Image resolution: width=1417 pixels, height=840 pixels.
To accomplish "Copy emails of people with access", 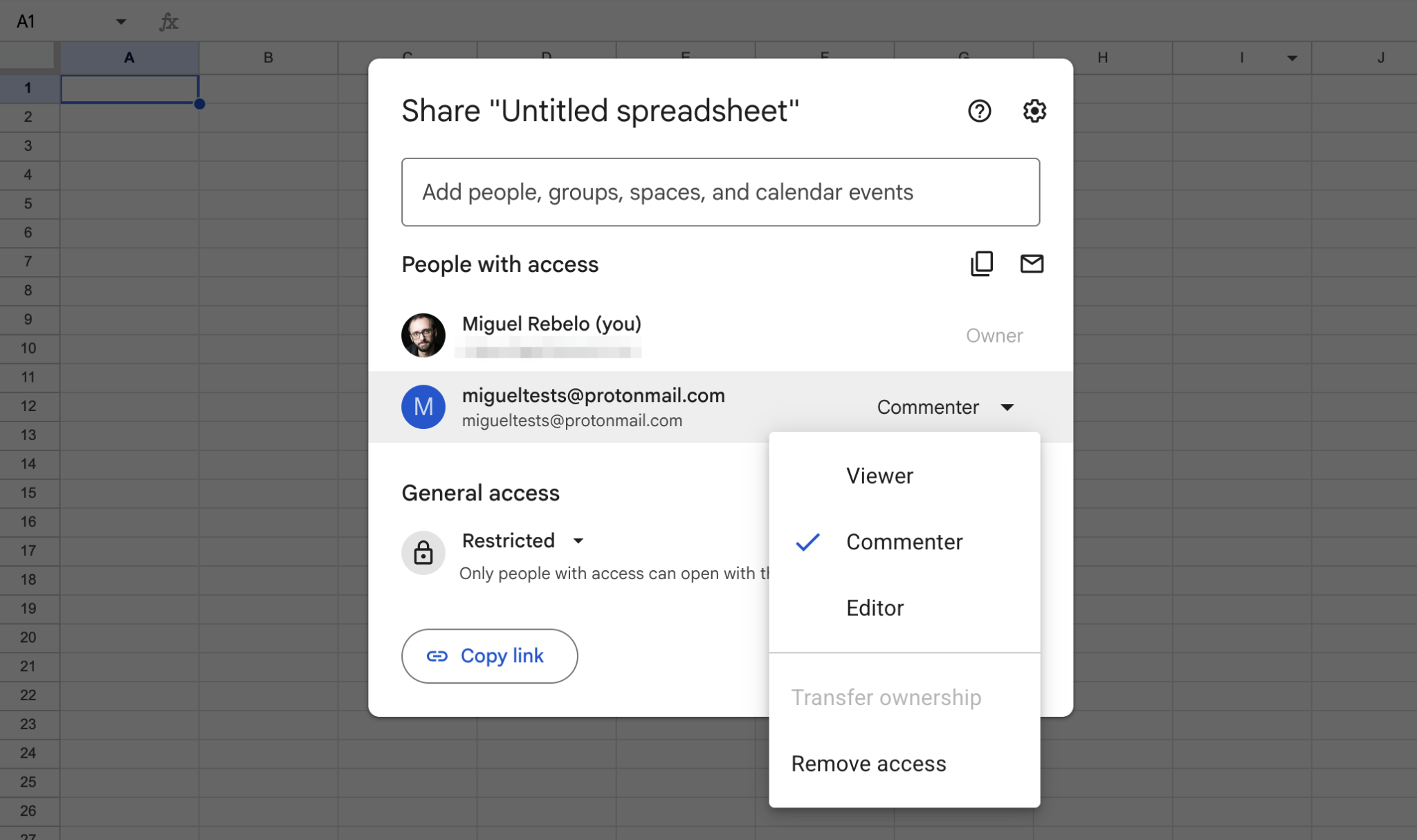I will coord(982,264).
